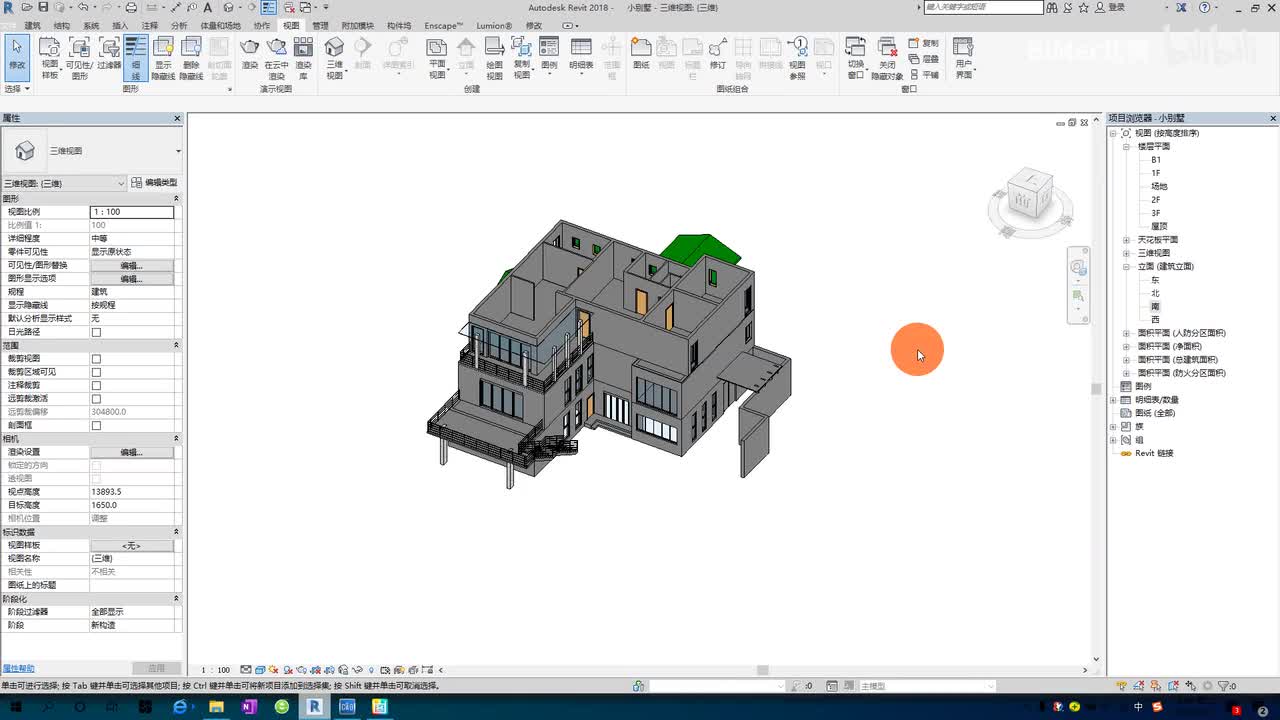Click 编辑 button for 可见性/图形替换

[132, 266]
